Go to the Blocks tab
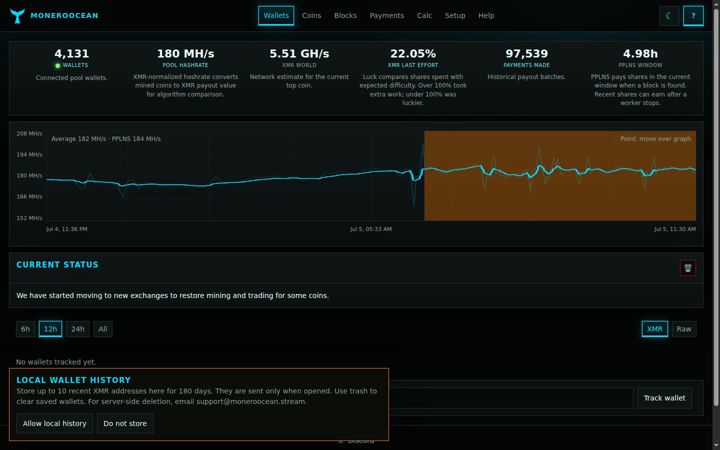This screenshot has width=720, height=450. point(345,16)
